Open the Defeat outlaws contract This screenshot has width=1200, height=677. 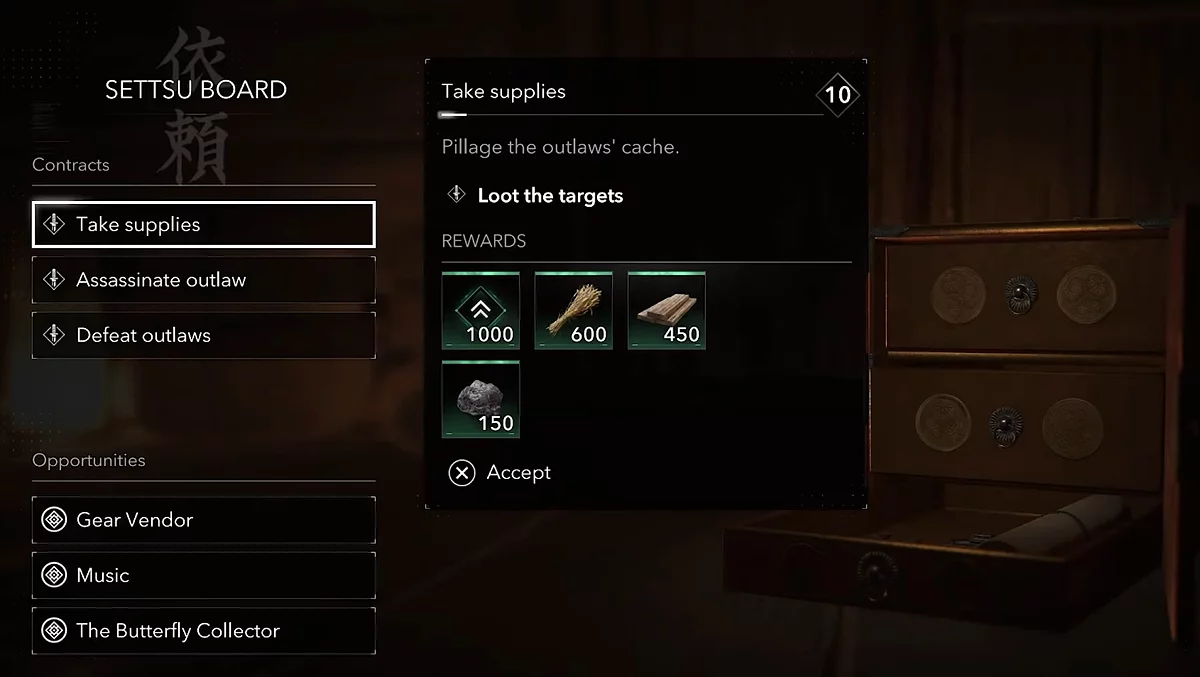[204, 335]
